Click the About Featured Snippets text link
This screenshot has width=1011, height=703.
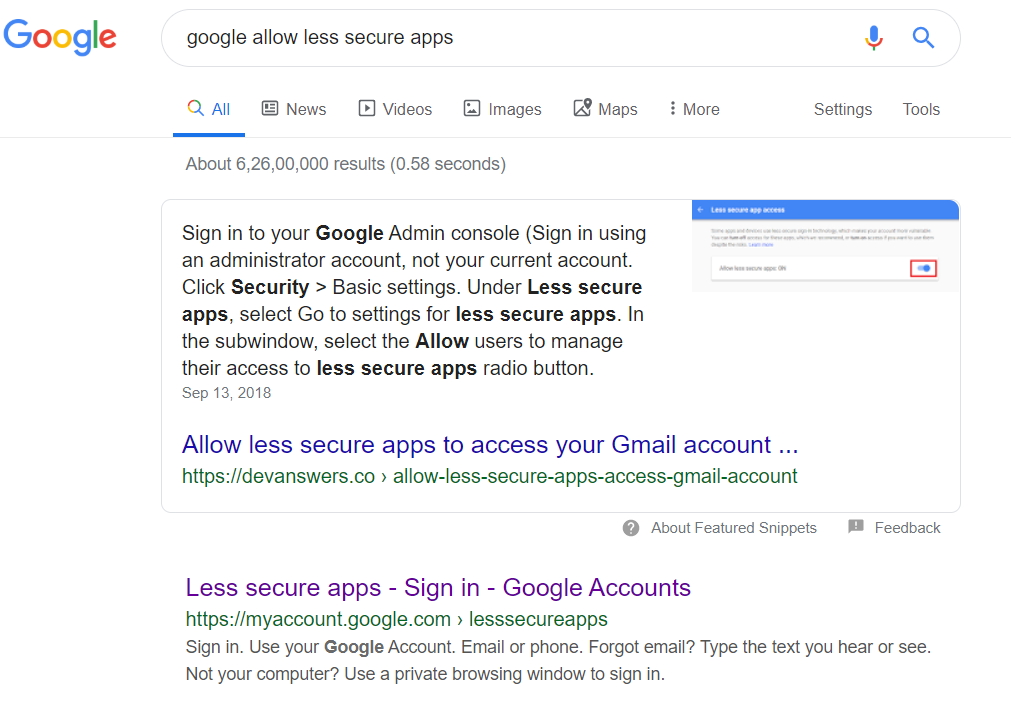[733, 528]
